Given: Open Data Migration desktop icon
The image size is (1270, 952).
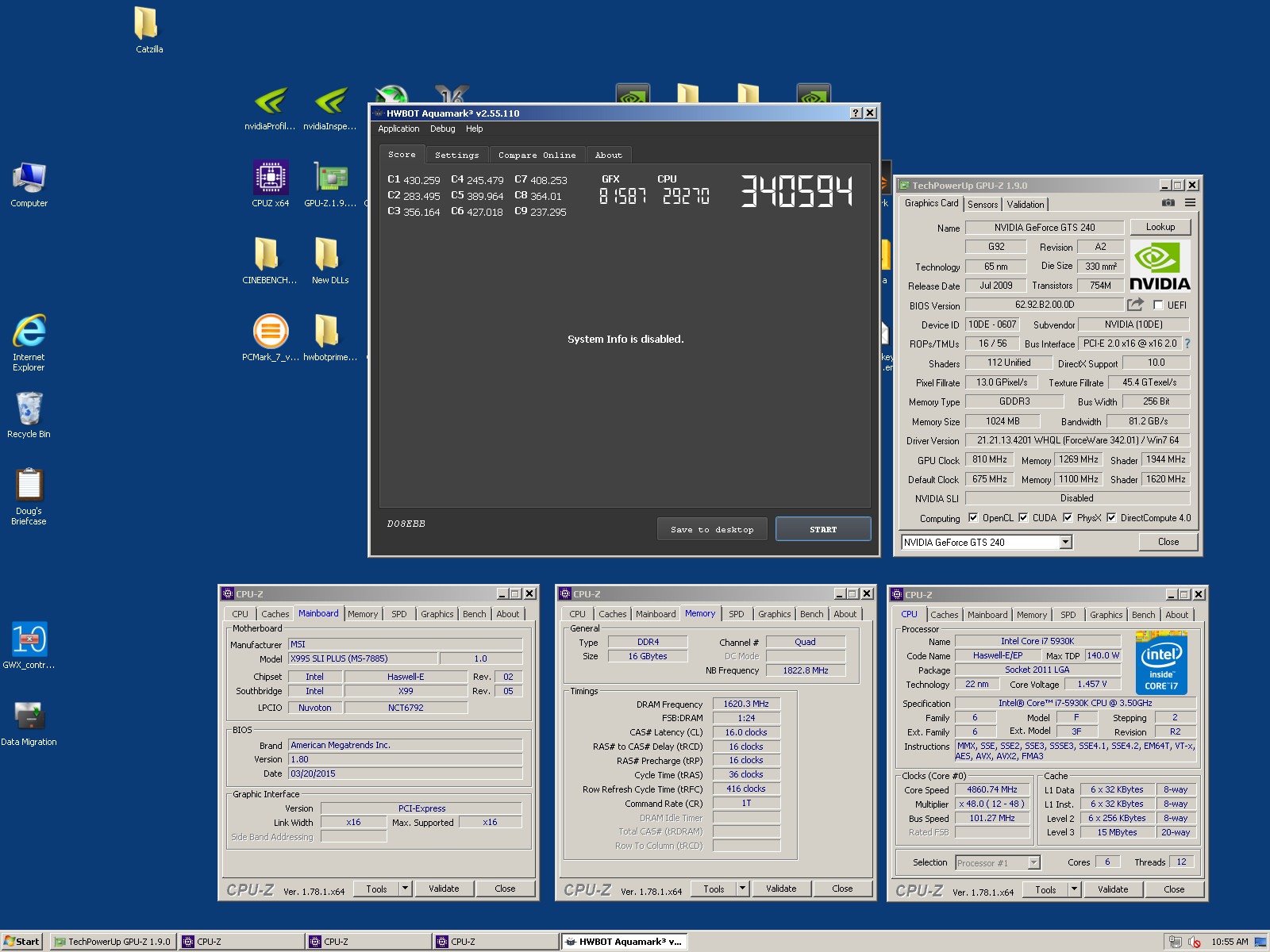Looking at the screenshot, I should pos(29,722).
